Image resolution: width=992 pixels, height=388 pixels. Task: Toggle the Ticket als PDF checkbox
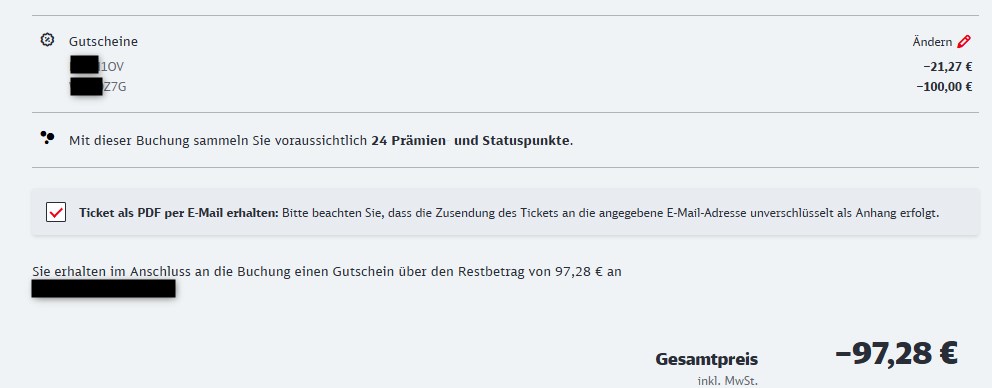pyautogui.click(x=56, y=212)
